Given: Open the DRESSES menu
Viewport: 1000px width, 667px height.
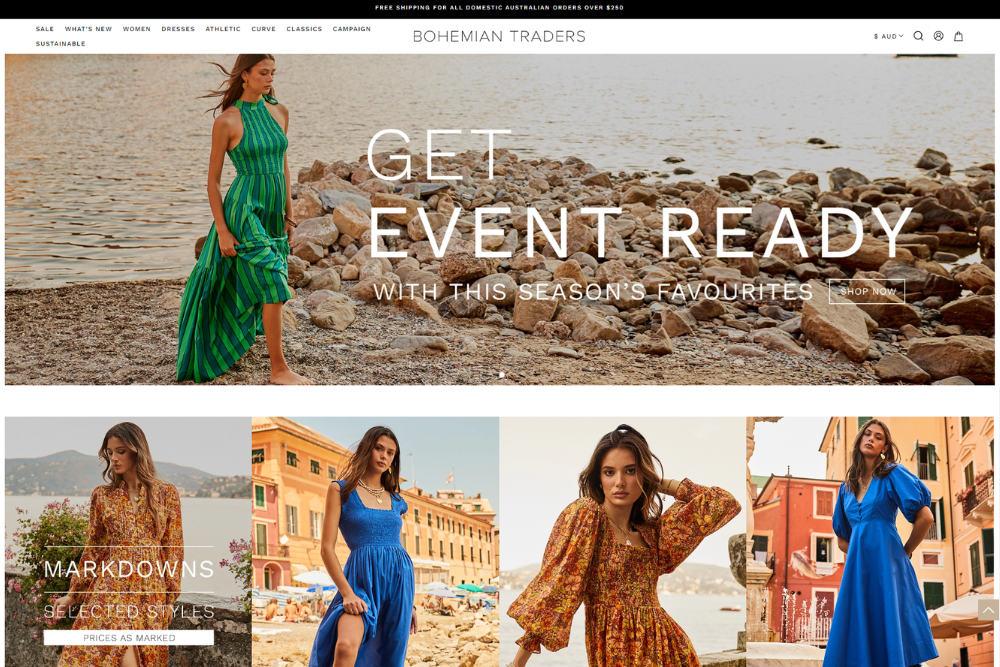Looking at the screenshot, I should tap(178, 29).
